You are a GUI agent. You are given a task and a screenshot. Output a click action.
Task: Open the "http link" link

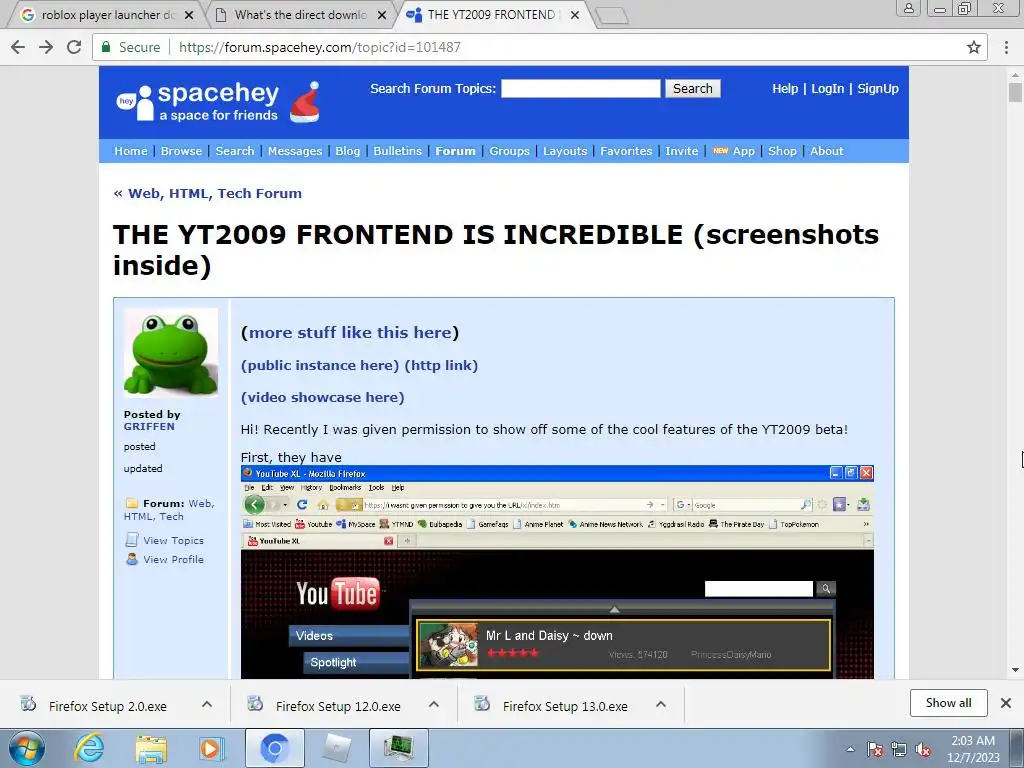pos(441,365)
